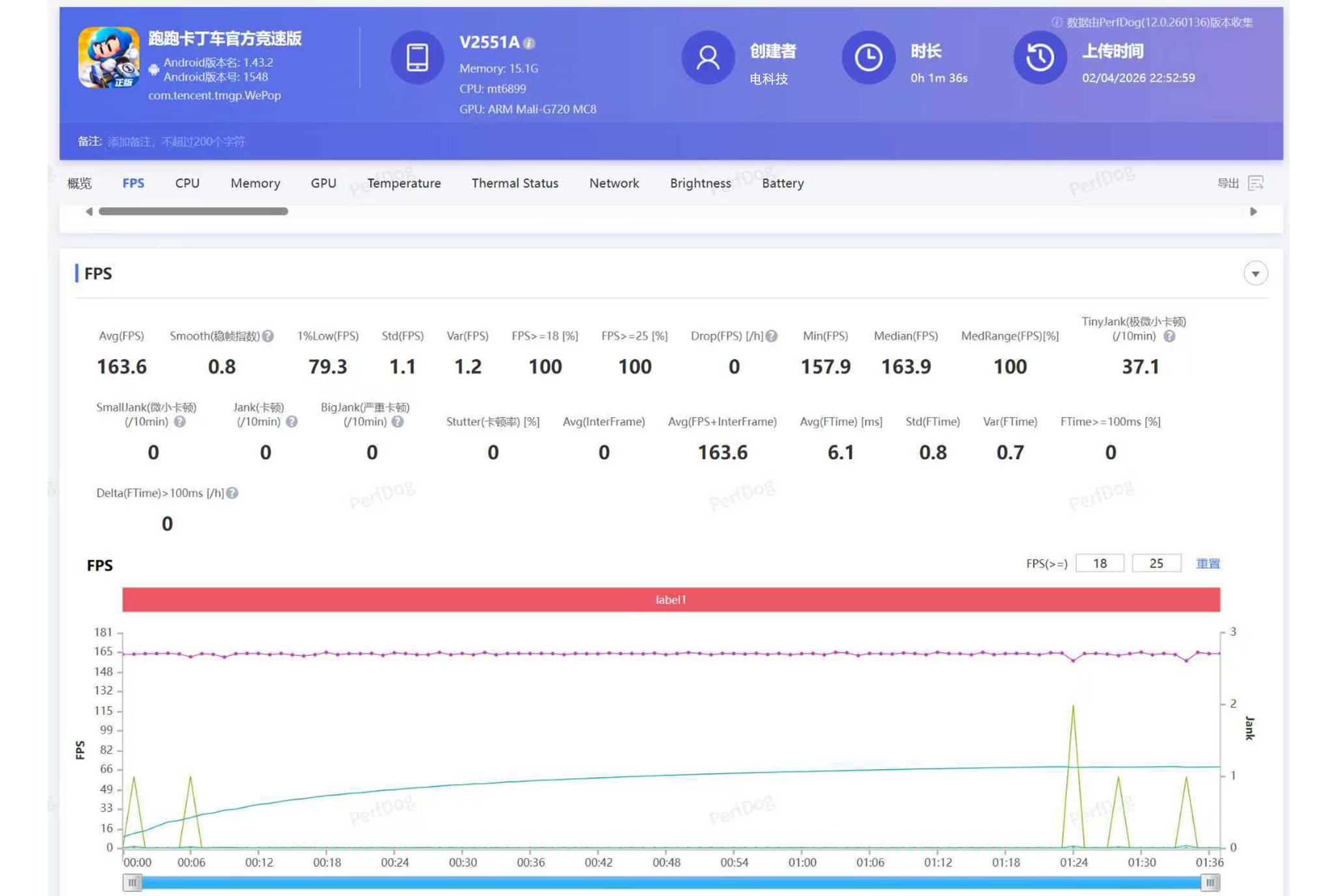Click the right timeline range slider handle
1337x896 pixels.
1209,882
